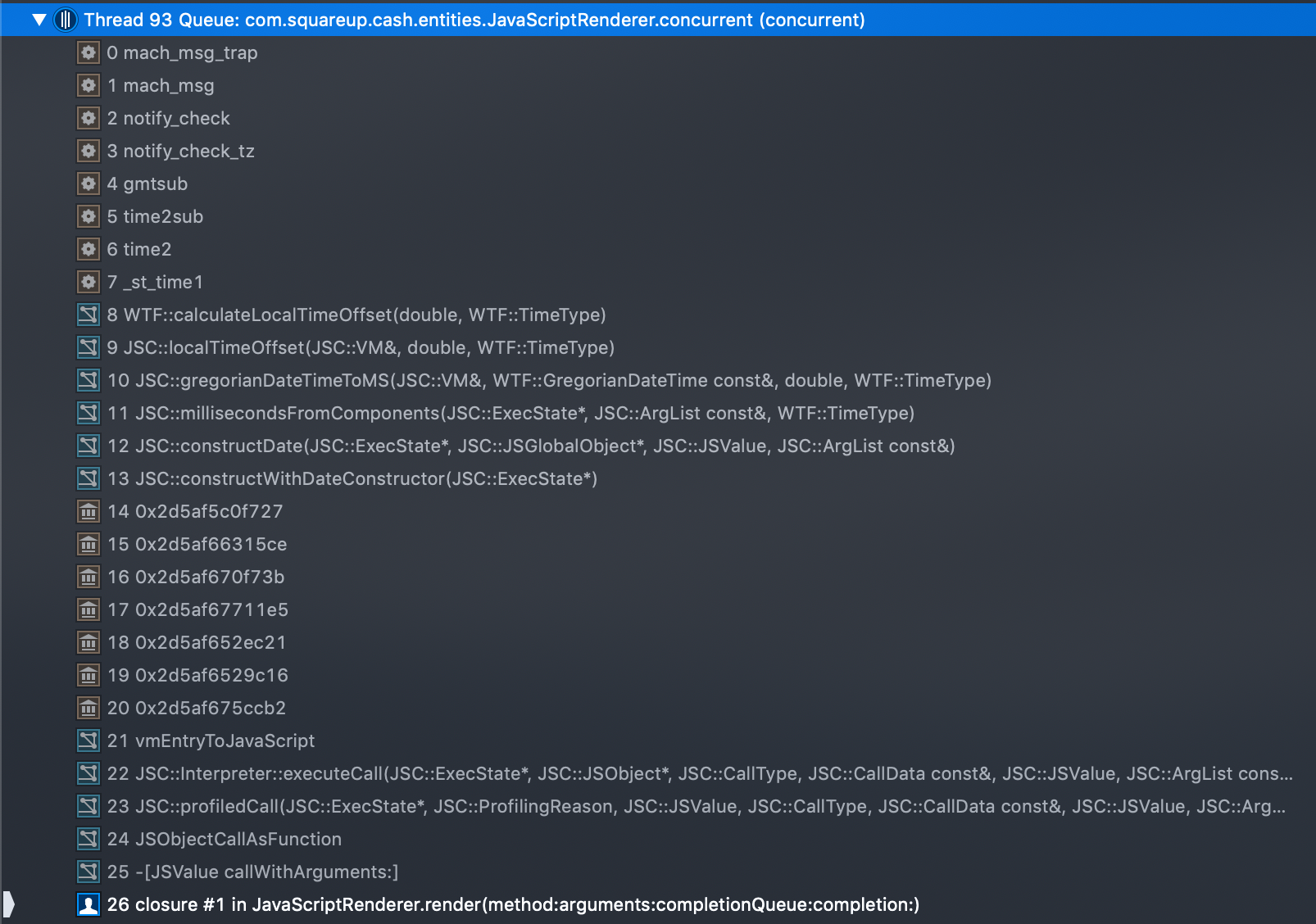Click the framework icon for frame 21 vmEntryToJavaScript

click(x=88, y=741)
